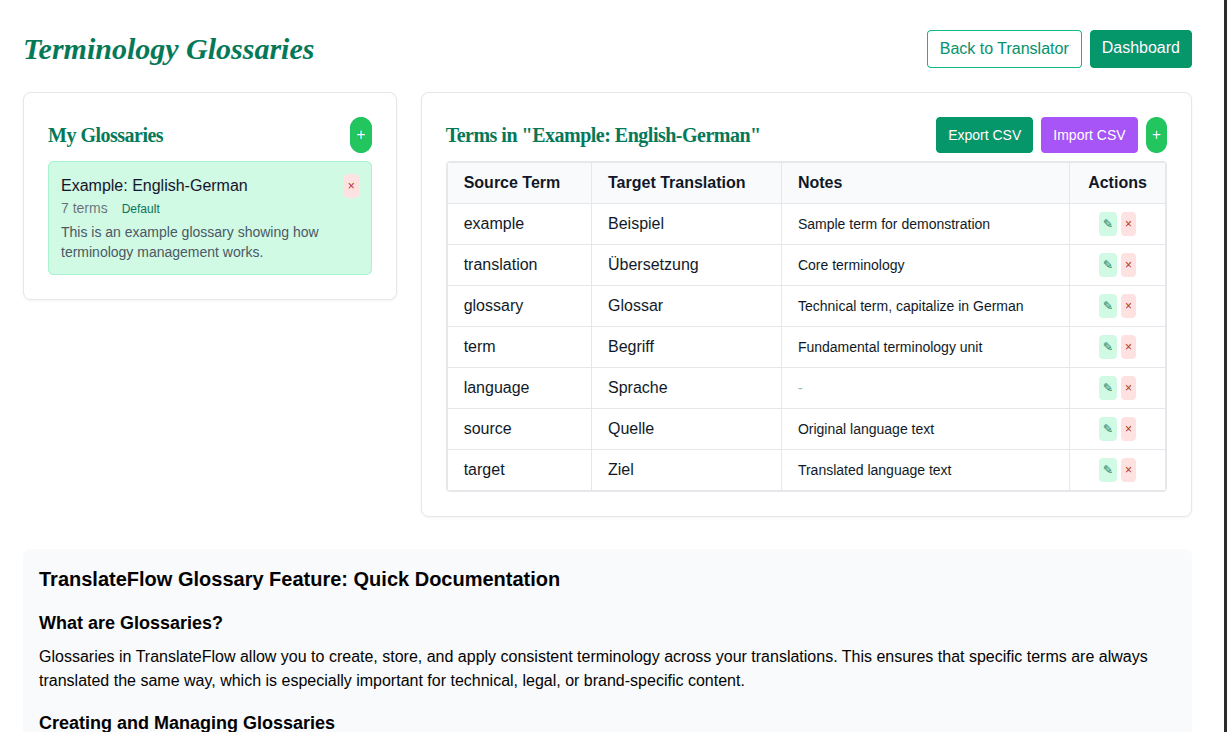Screen dimensions: 1227x732
Task: Delete the 'source' term row
Action: coord(1128,429)
